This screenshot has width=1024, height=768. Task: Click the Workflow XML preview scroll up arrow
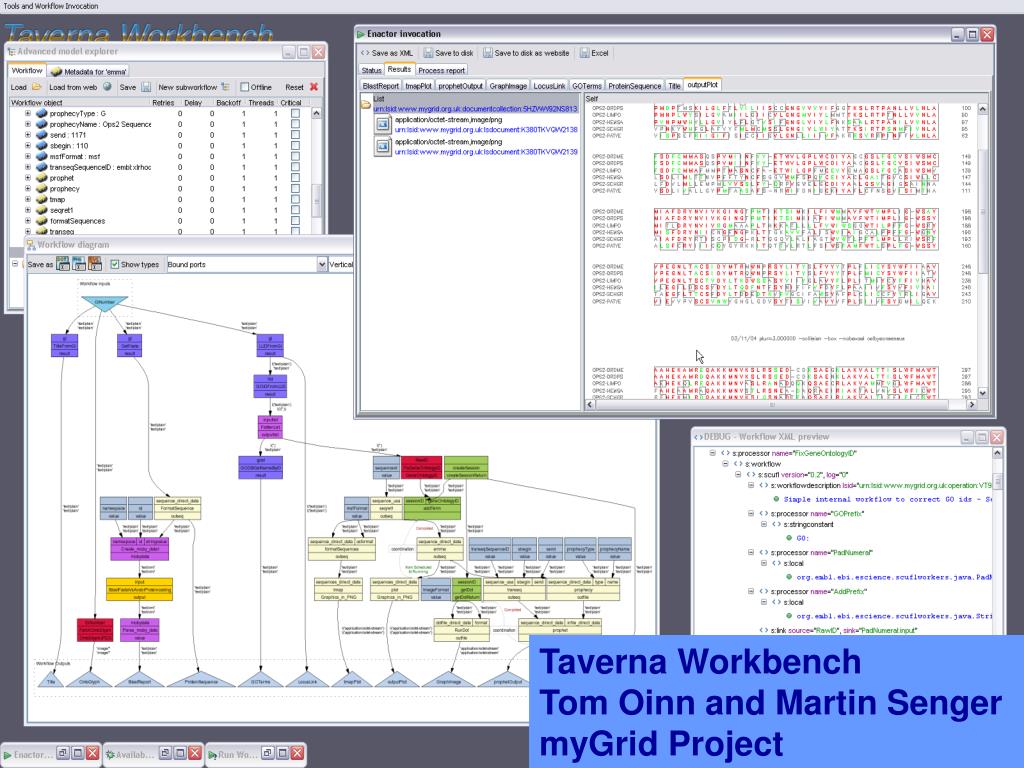(997, 453)
